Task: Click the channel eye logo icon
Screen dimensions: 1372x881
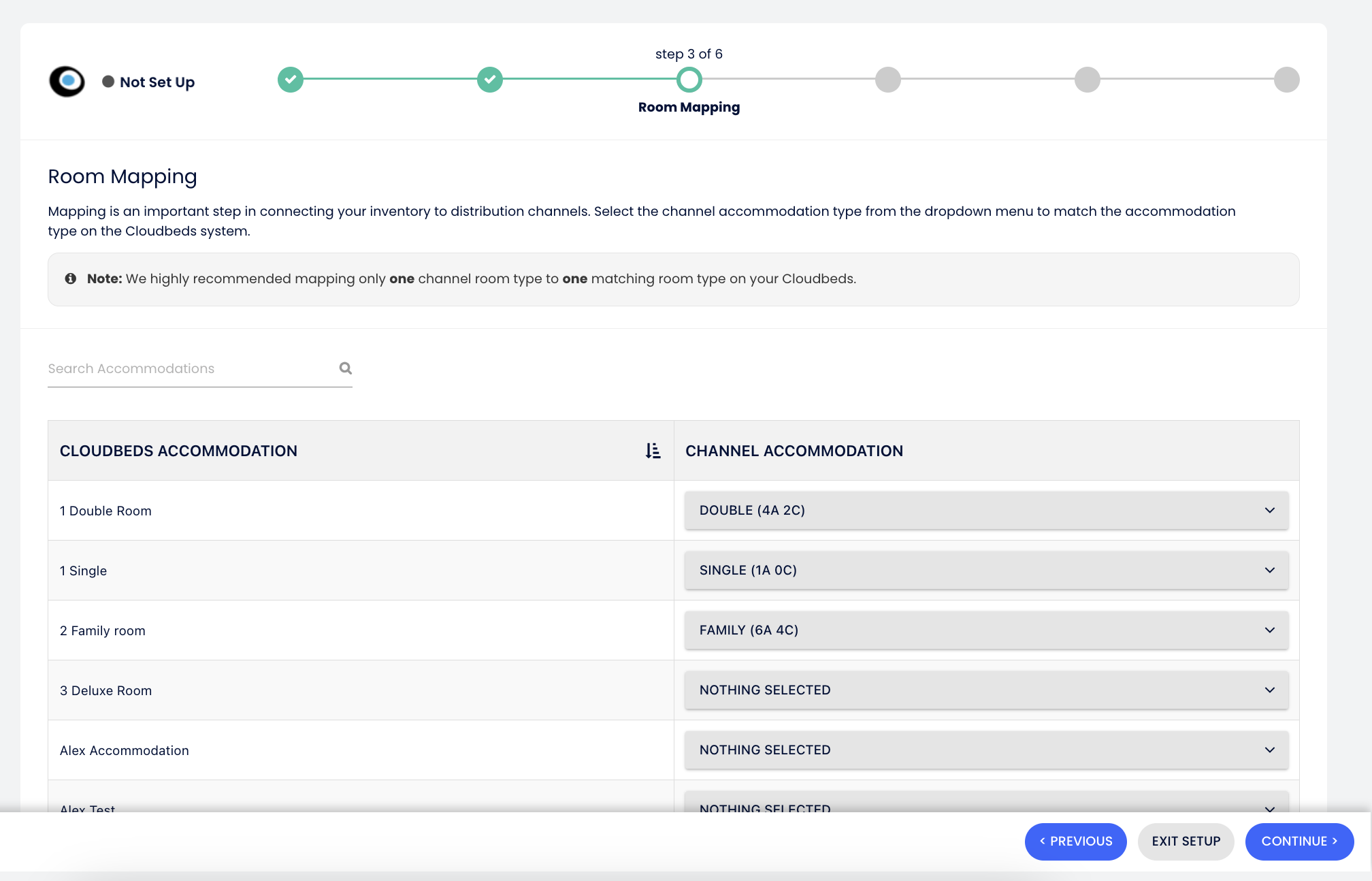Action: point(67,82)
